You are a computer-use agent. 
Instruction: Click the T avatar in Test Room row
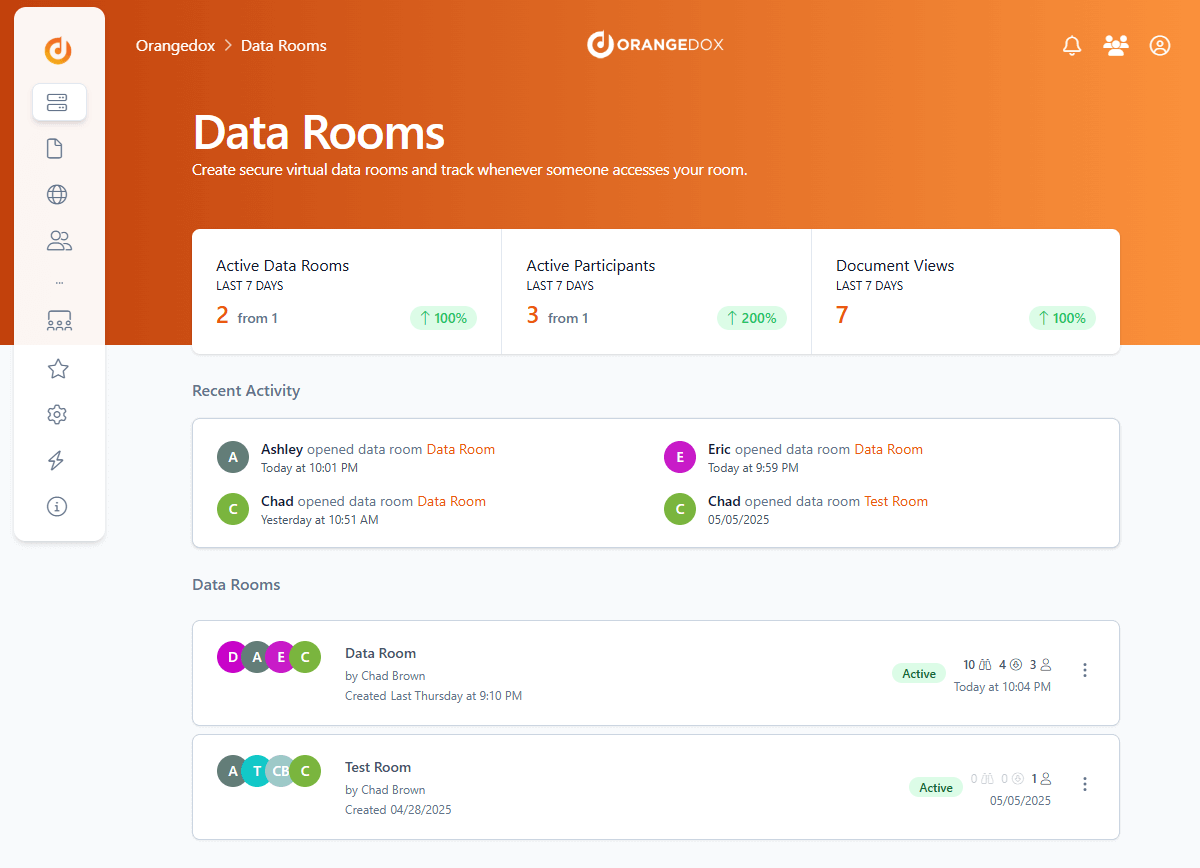tap(255, 771)
